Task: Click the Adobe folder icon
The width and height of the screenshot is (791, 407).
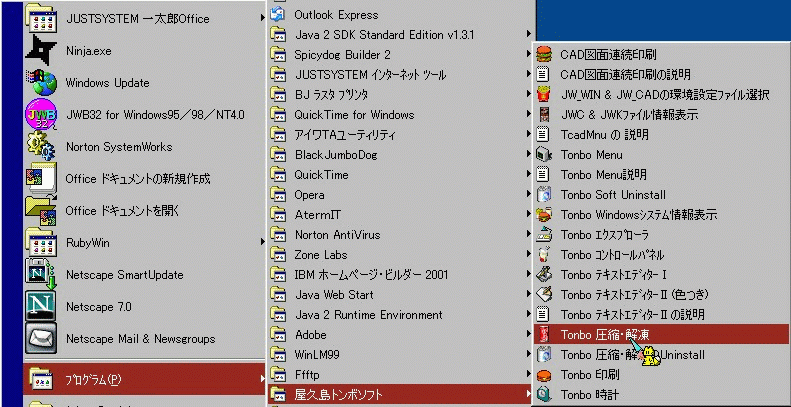Action: click(x=278, y=334)
